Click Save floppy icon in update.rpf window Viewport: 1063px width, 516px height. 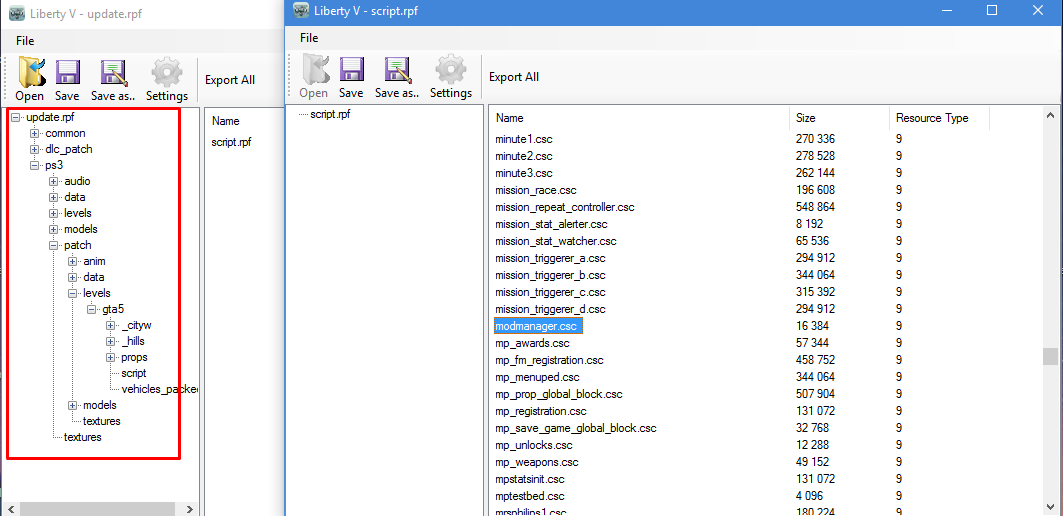coord(68,73)
